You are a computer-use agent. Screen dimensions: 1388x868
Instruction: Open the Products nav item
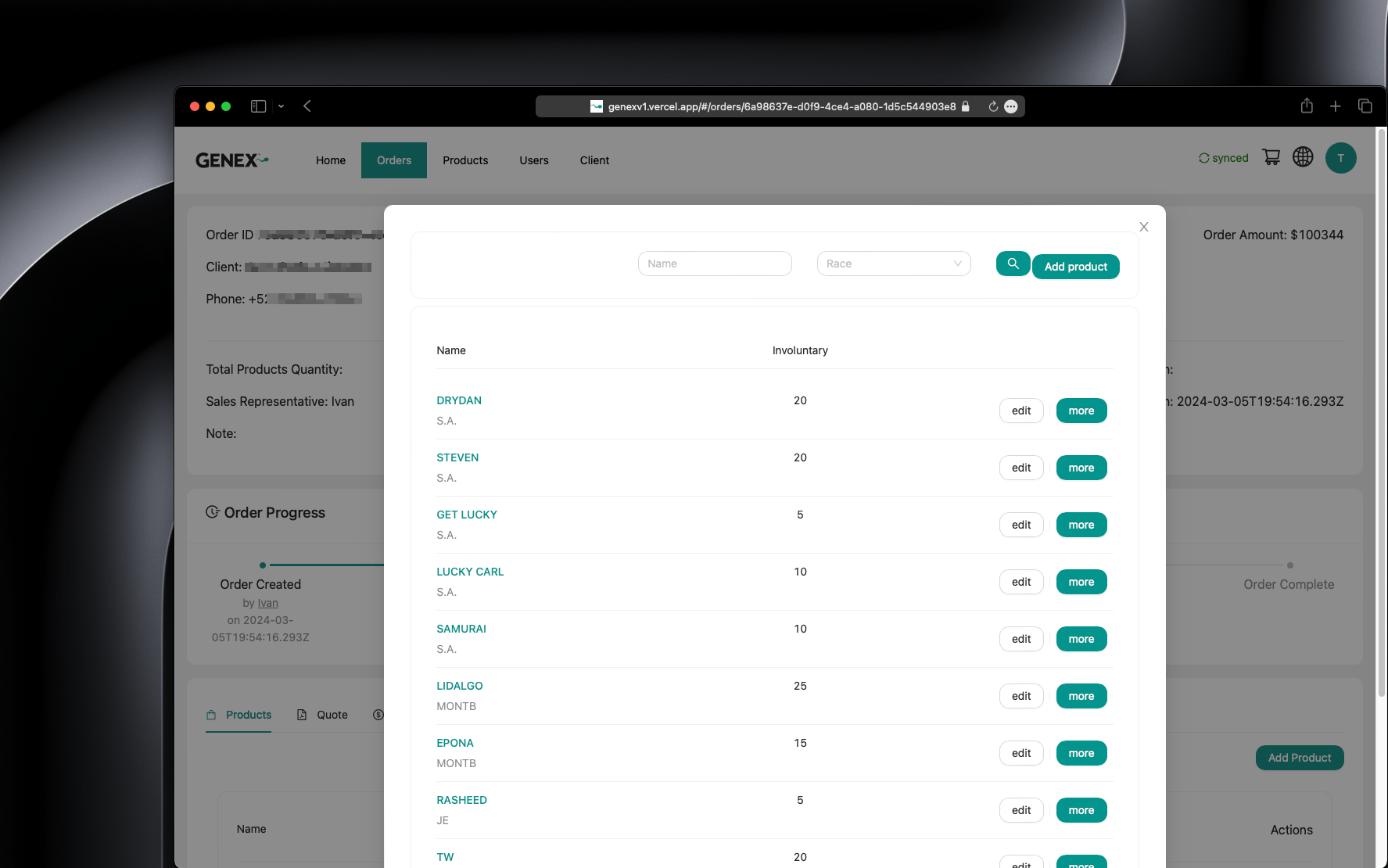[x=465, y=160]
